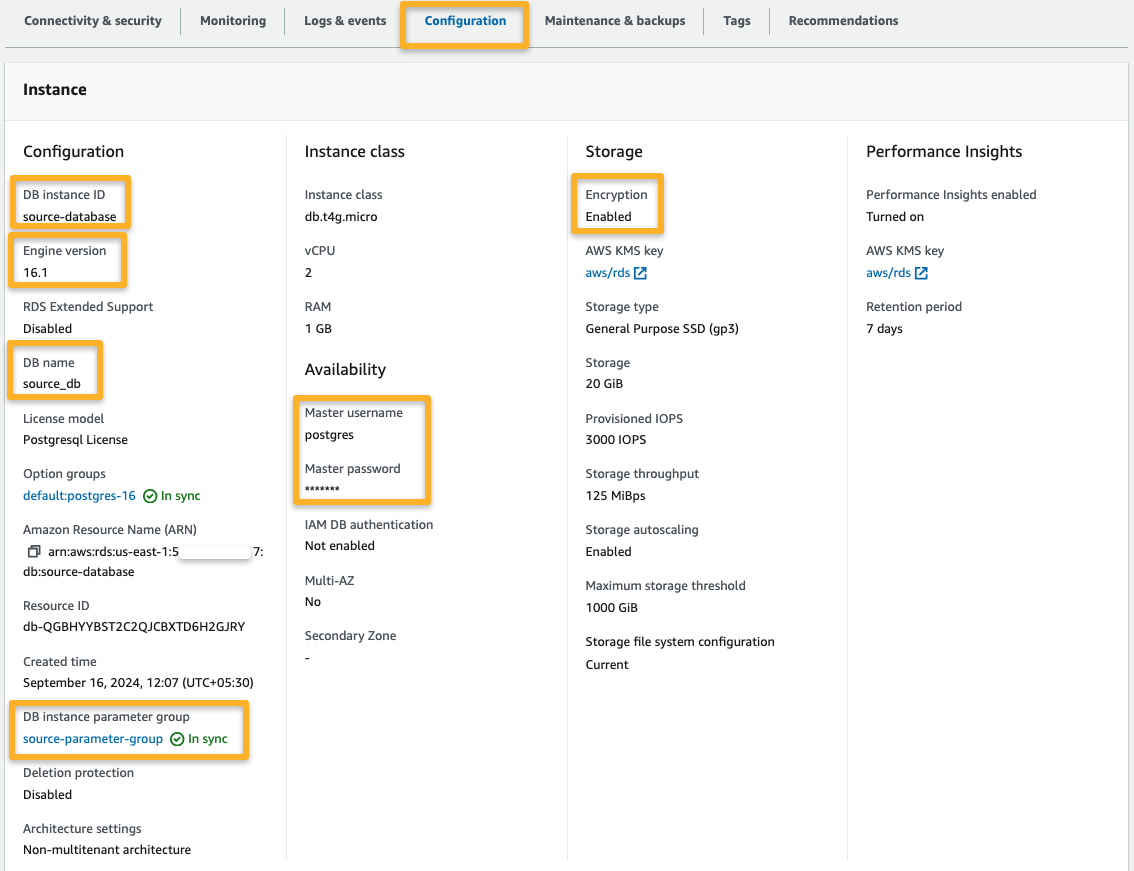Image resolution: width=1134 pixels, height=871 pixels.
Task: Click the redacted account number in the ARN
Action: [x=215, y=550]
